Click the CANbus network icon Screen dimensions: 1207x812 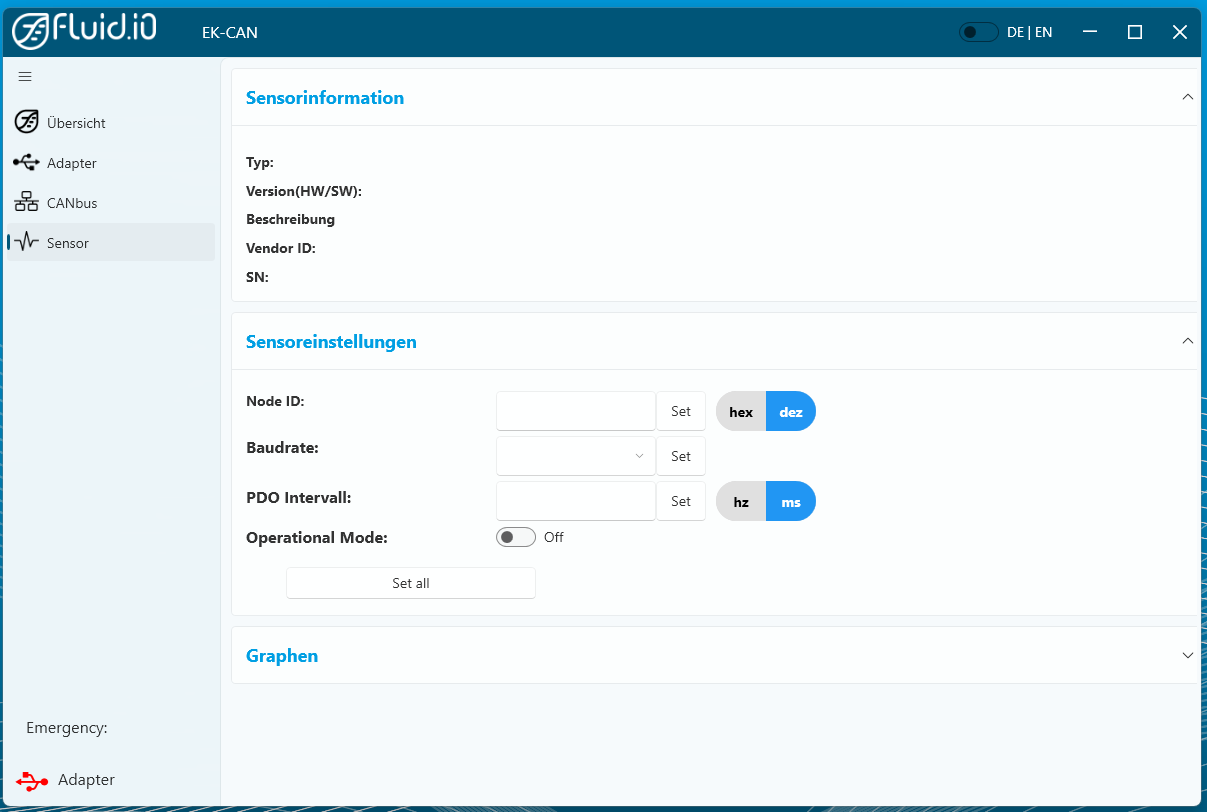27,203
